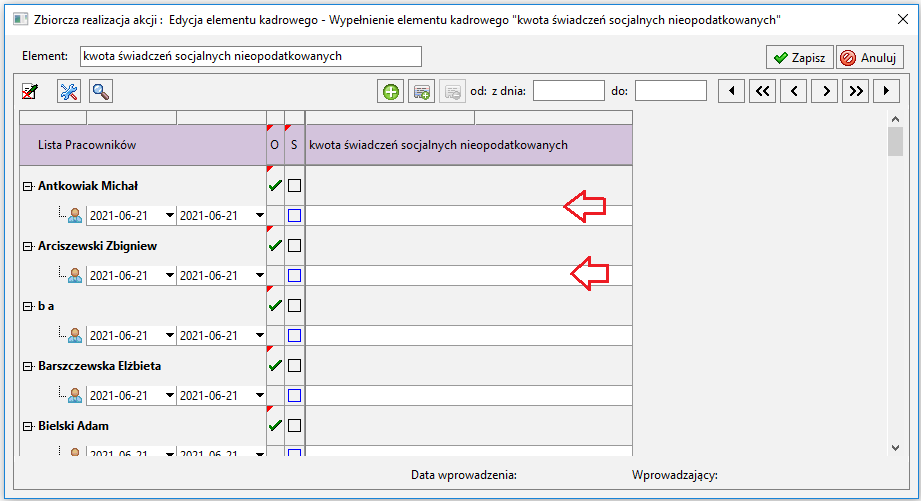The width and height of the screenshot is (921, 501).
Task: Click green checkmark in b a row
Action: 275,305
